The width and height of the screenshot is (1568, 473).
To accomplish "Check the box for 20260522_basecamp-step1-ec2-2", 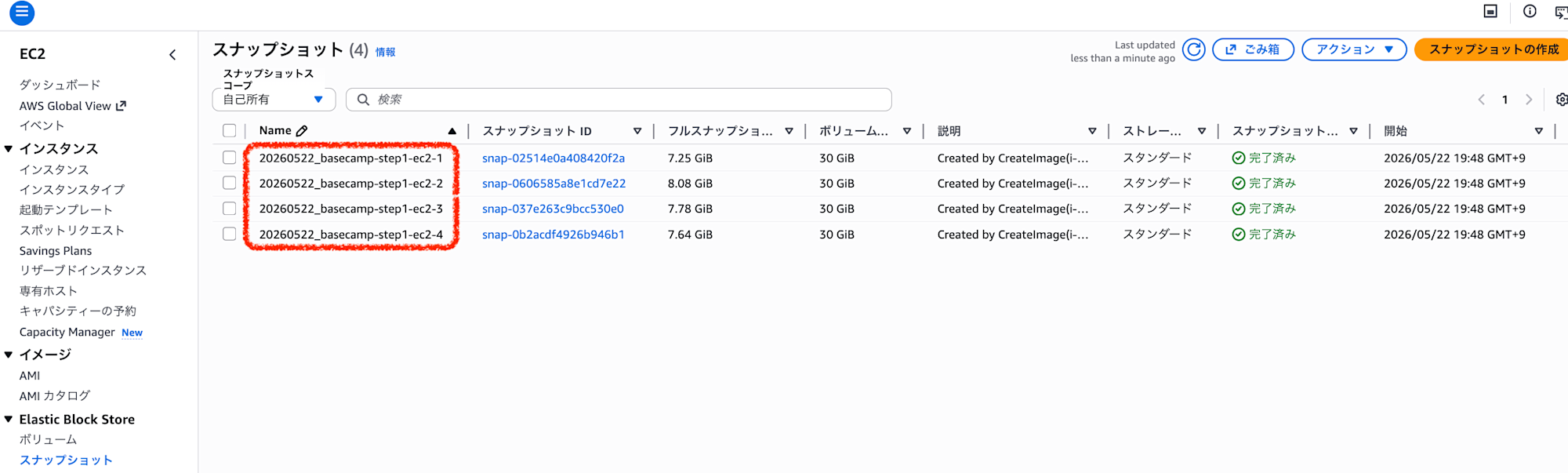I will click(x=229, y=183).
